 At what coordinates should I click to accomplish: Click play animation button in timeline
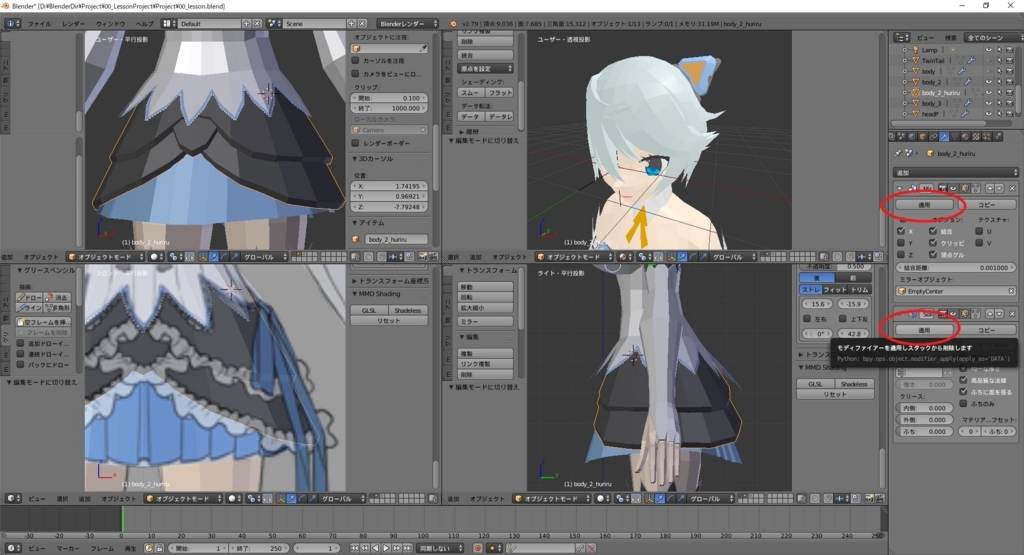(386, 548)
